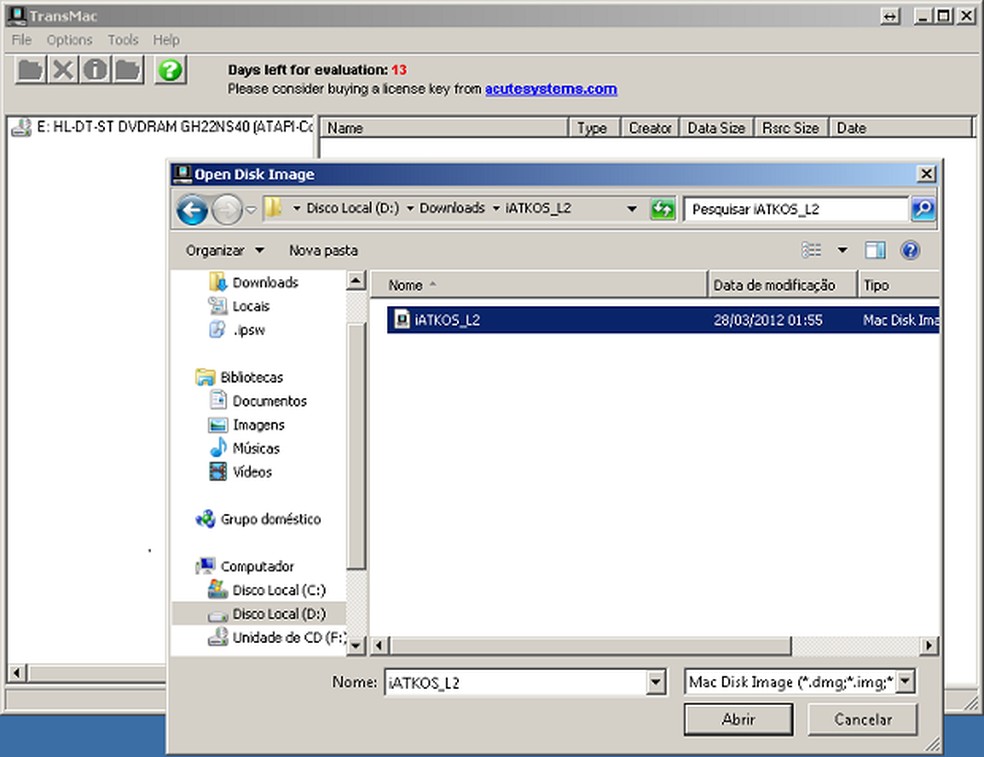This screenshot has width=984, height=757.
Task: Expand the filename dropdown arrow
Action: [x=656, y=682]
